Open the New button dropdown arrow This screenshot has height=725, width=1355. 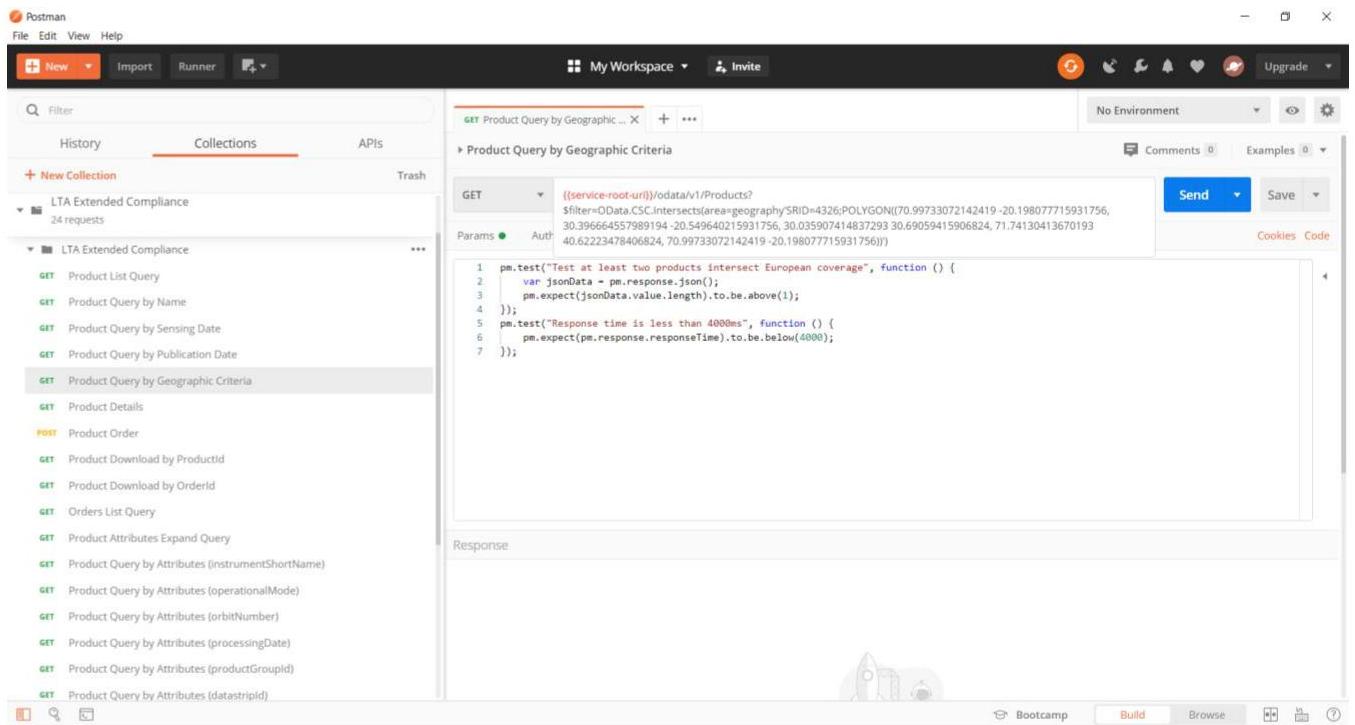point(86,66)
